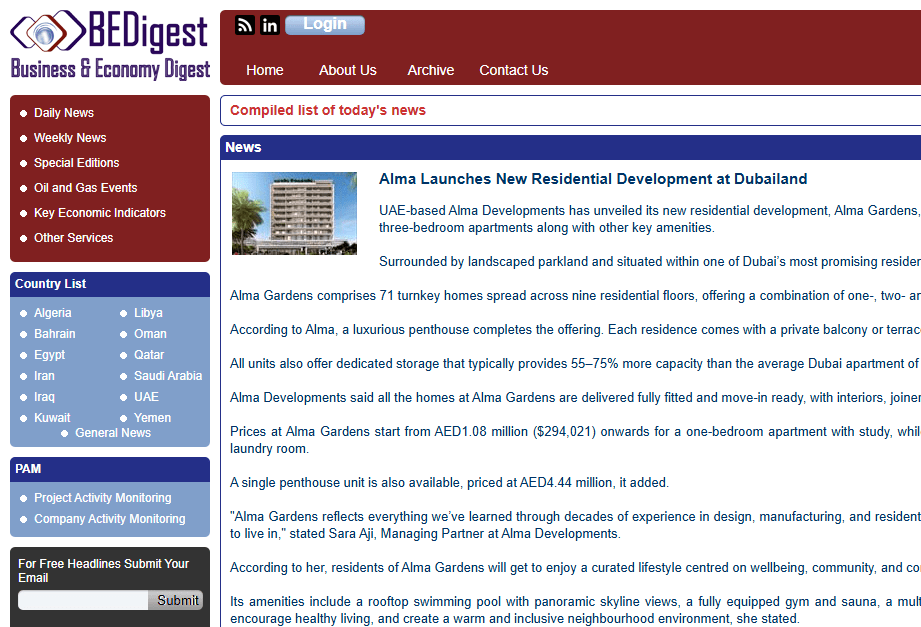Click the PAM panel heading

click(28, 469)
